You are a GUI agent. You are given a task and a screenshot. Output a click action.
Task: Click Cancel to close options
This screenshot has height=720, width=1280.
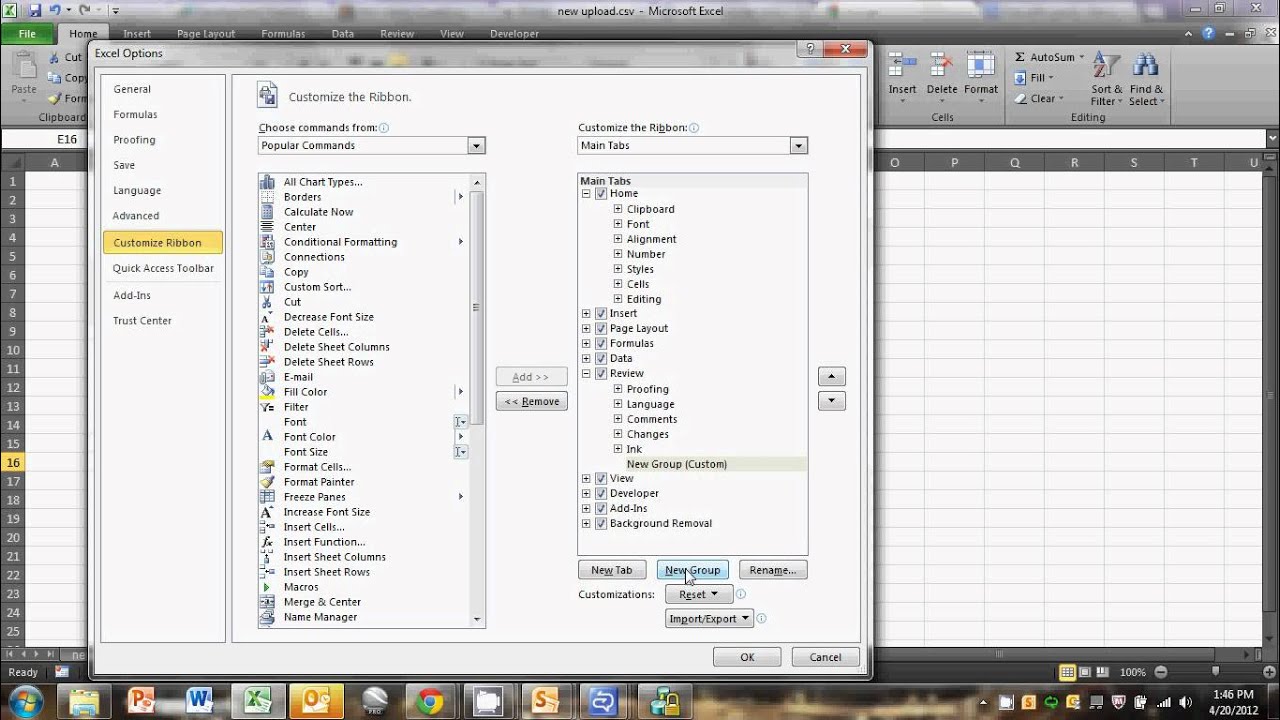(x=825, y=657)
